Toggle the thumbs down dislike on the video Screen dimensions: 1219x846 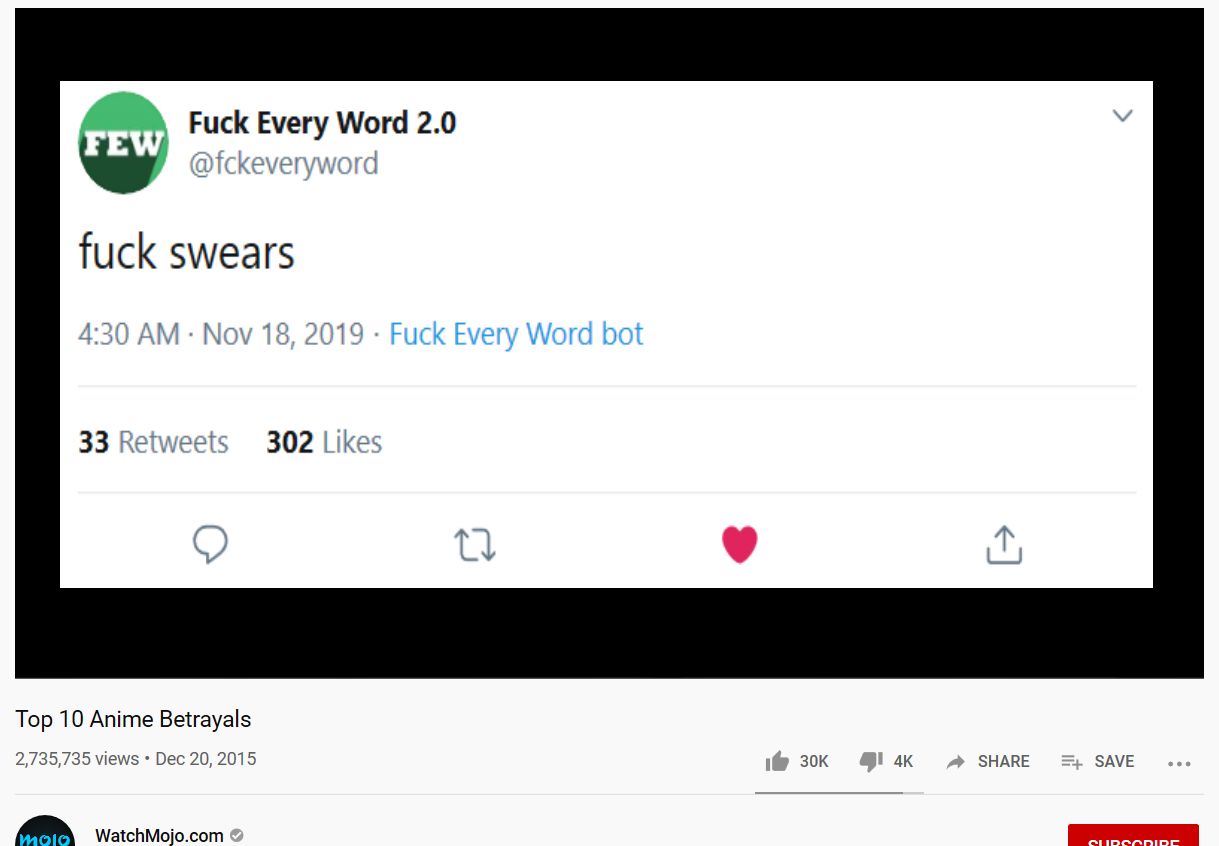click(872, 761)
